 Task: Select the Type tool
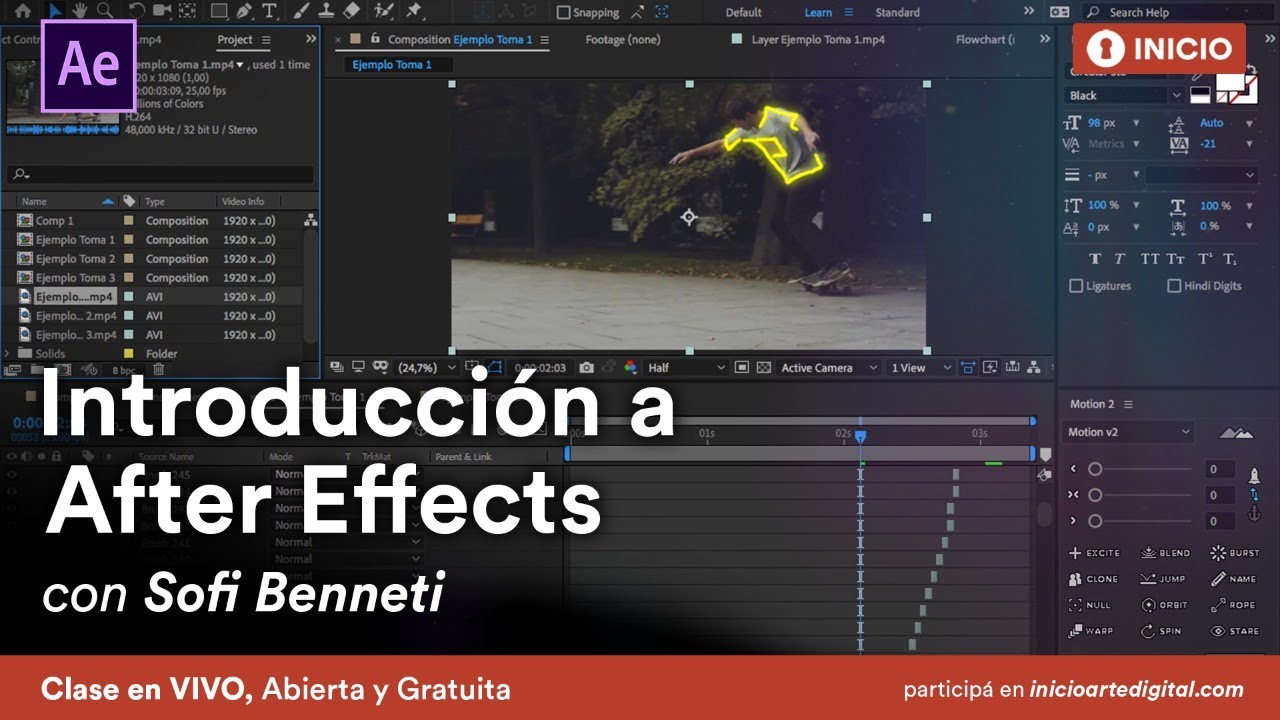(269, 11)
